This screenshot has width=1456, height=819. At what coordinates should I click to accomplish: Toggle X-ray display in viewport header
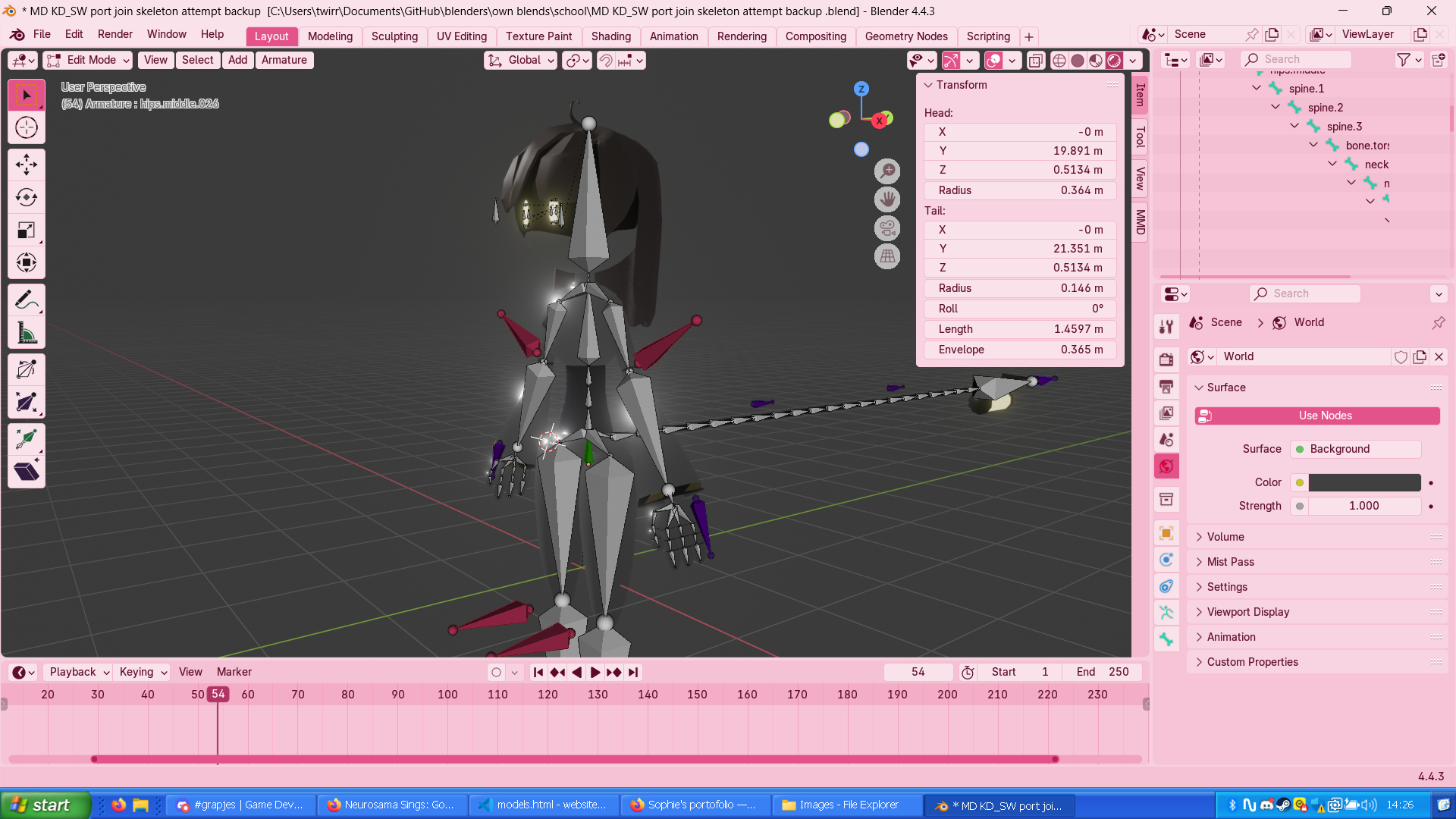(x=1035, y=61)
